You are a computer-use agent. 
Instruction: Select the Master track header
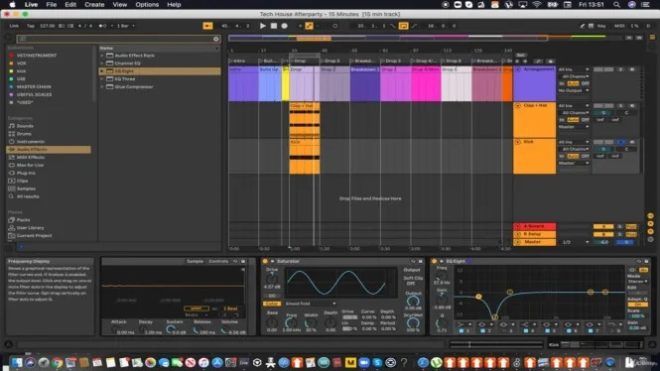(x=534, y=242)
